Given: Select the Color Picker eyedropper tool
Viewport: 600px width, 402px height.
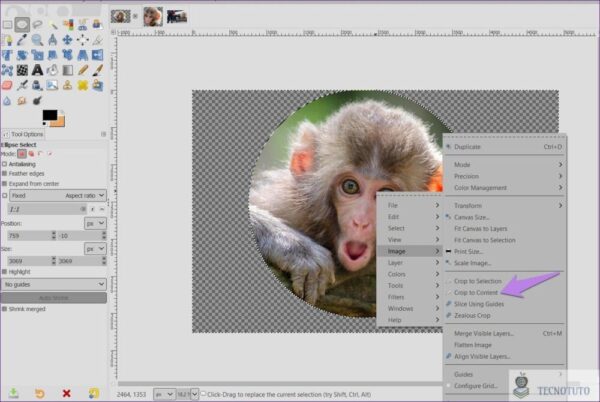Looking at the screenshot, I should click(x=22, y=40).
